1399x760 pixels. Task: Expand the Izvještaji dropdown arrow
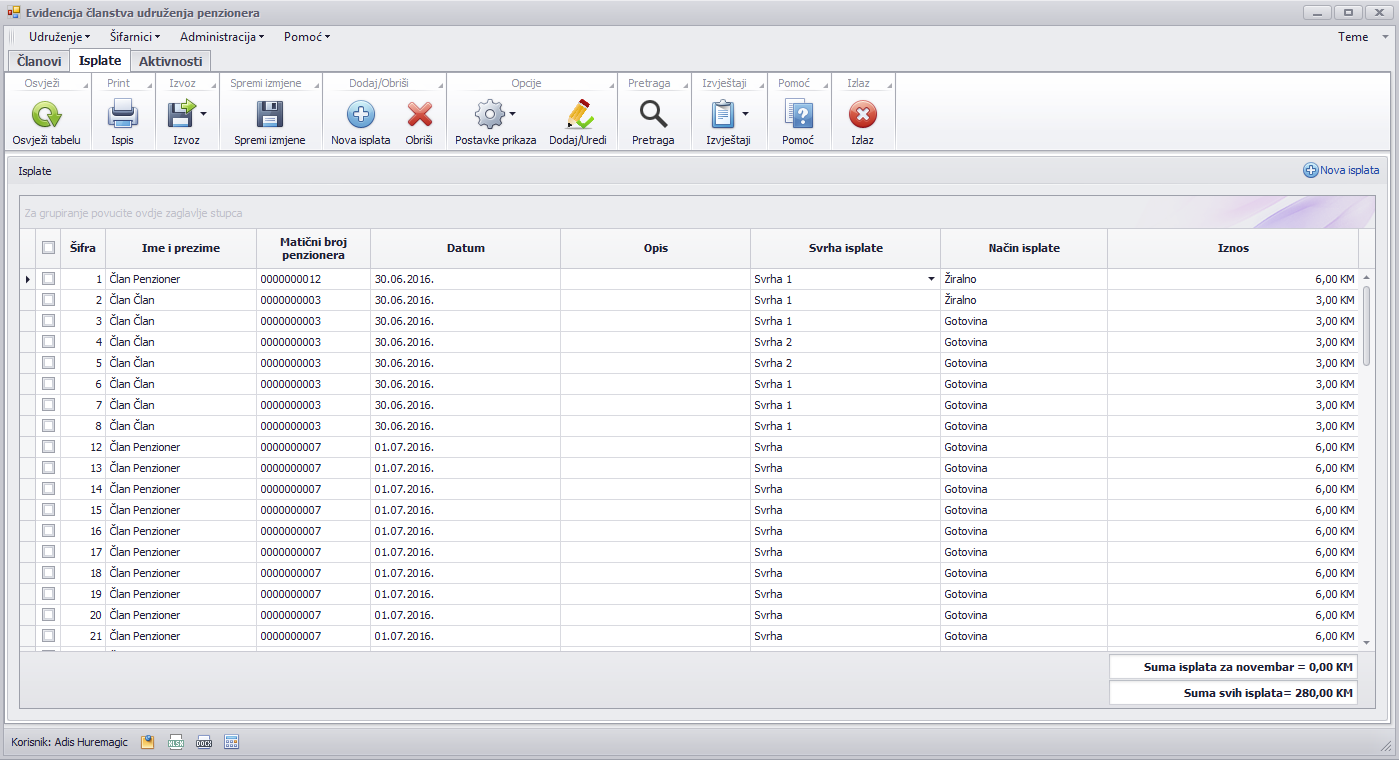point(746,114)
